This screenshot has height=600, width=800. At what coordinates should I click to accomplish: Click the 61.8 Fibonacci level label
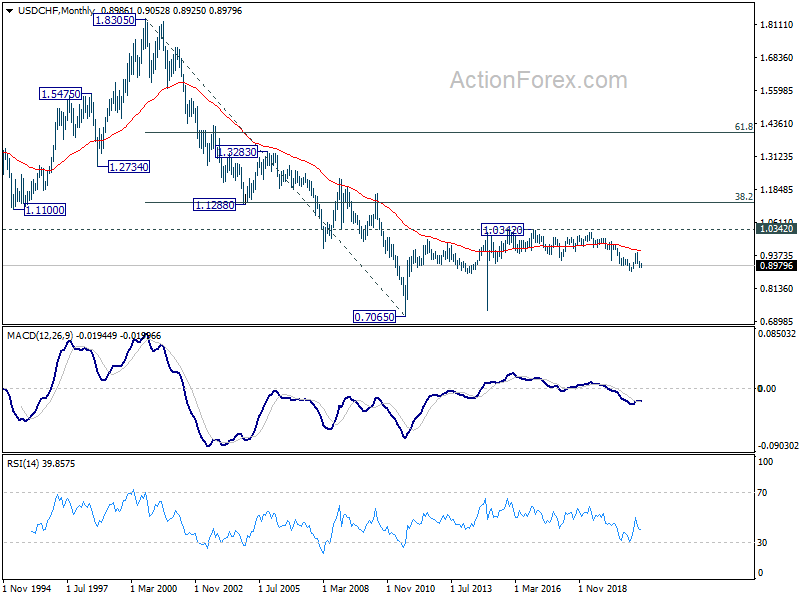pyautogui.click(x=742, y=127)
